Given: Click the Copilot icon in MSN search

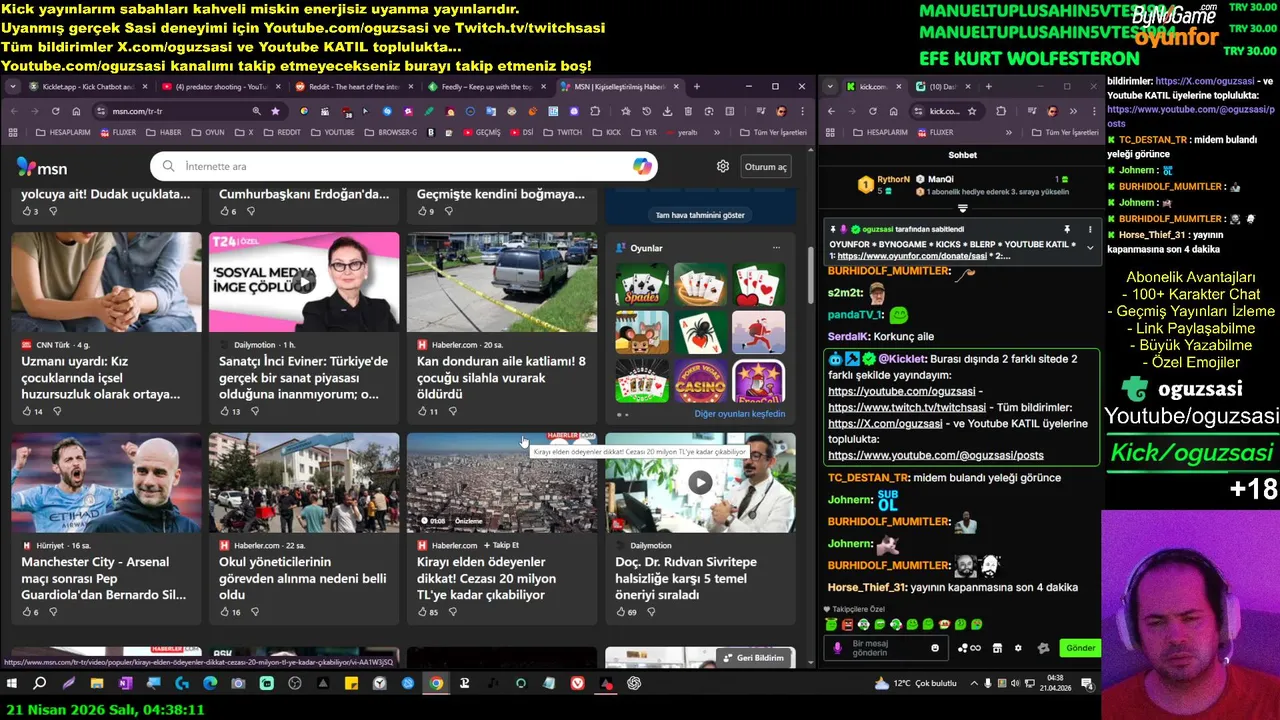Looking at the screenshot, I should [642, 166].
